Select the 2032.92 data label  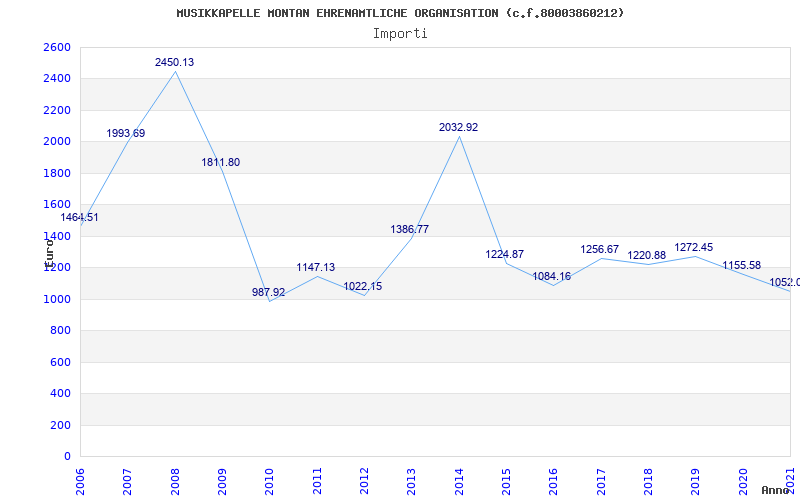pos(459,128)
